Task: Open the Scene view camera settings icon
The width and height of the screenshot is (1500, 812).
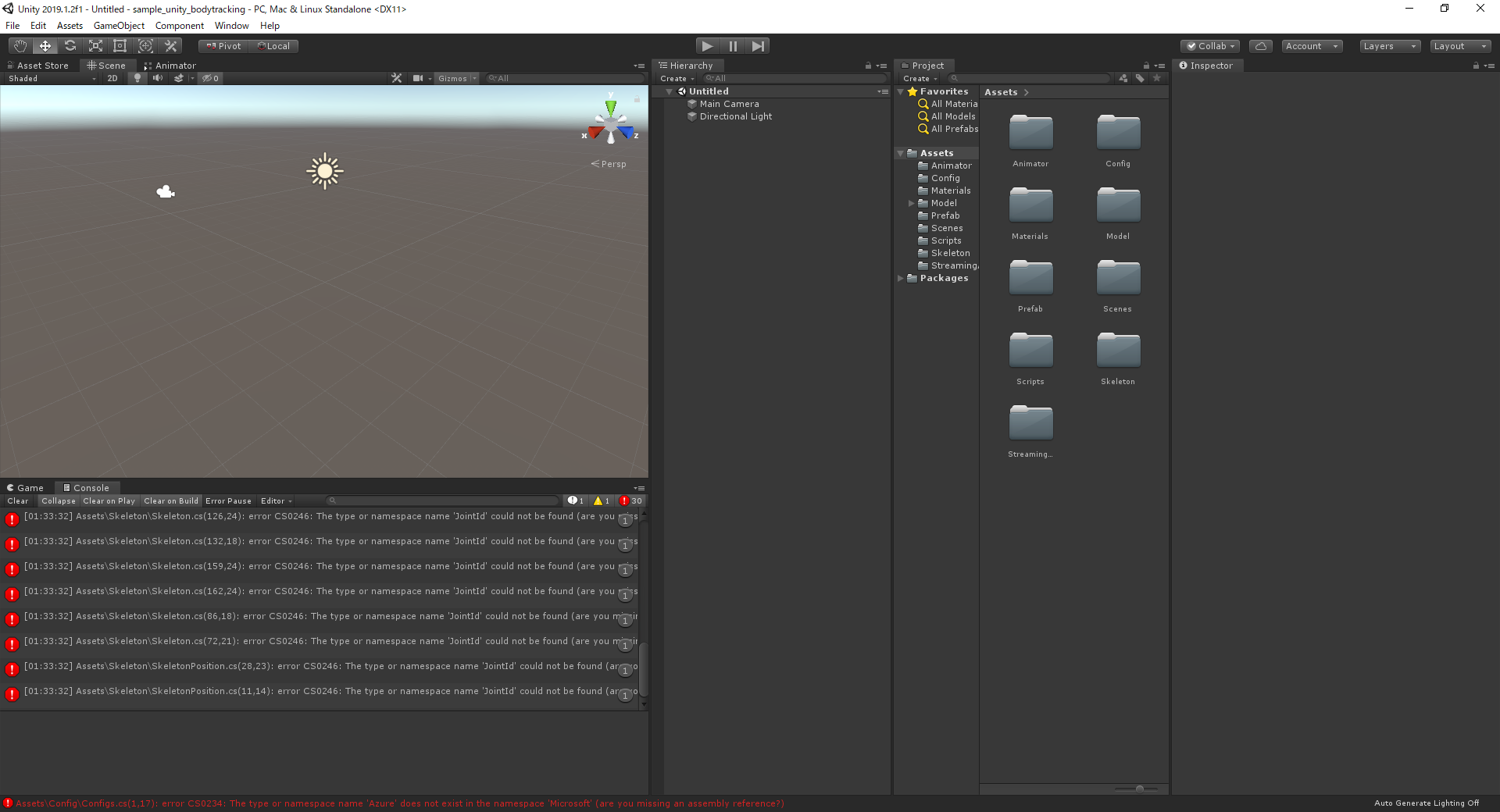Action: pyautogui.click(x=419, y=78)
